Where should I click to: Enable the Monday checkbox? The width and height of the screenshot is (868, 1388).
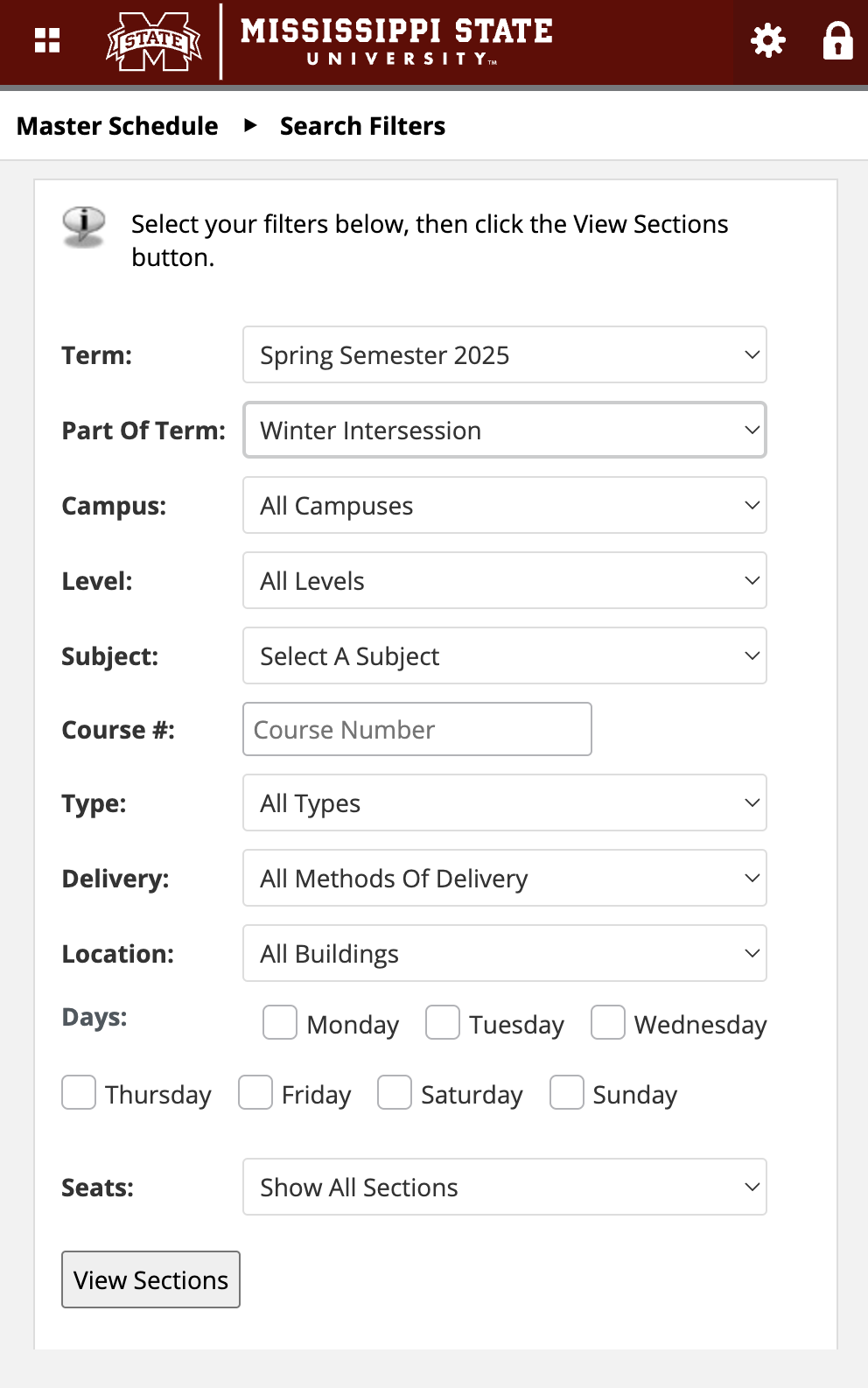point(280,1022)
